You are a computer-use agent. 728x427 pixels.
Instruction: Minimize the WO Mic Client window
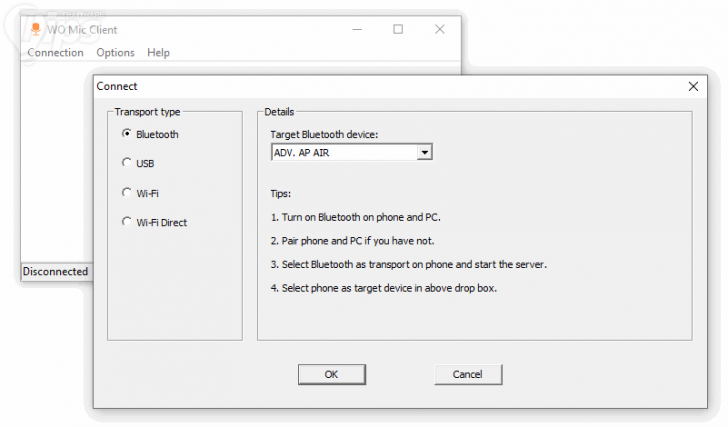pos(357,29)
